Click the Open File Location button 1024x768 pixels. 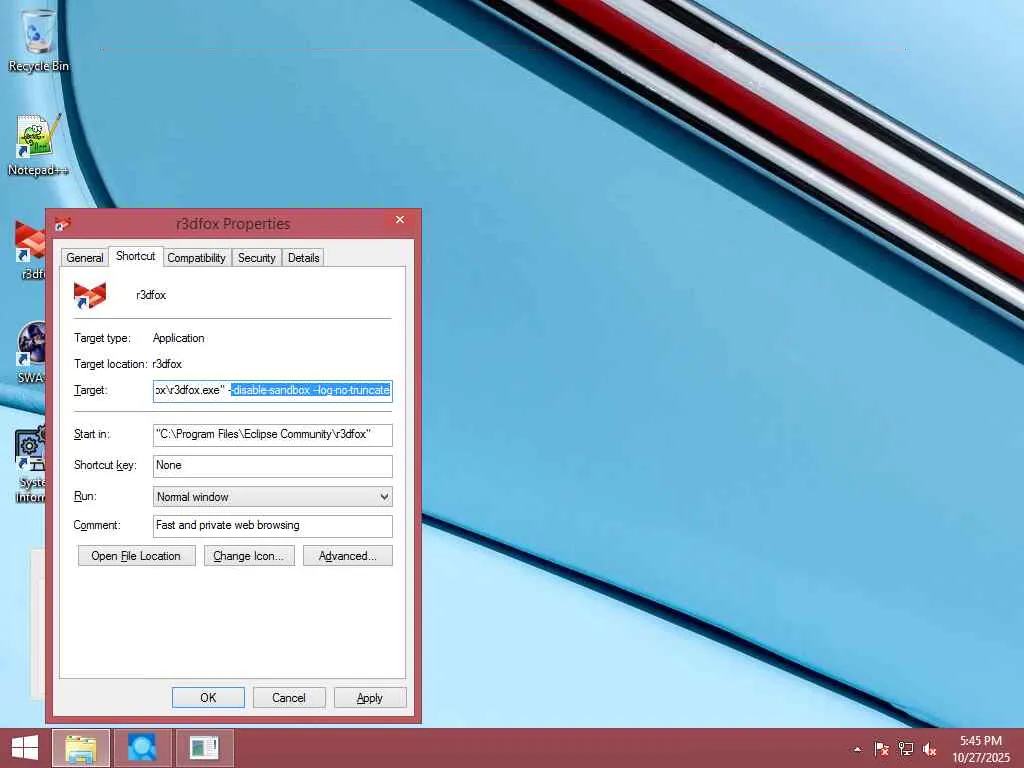click(136, 556)
